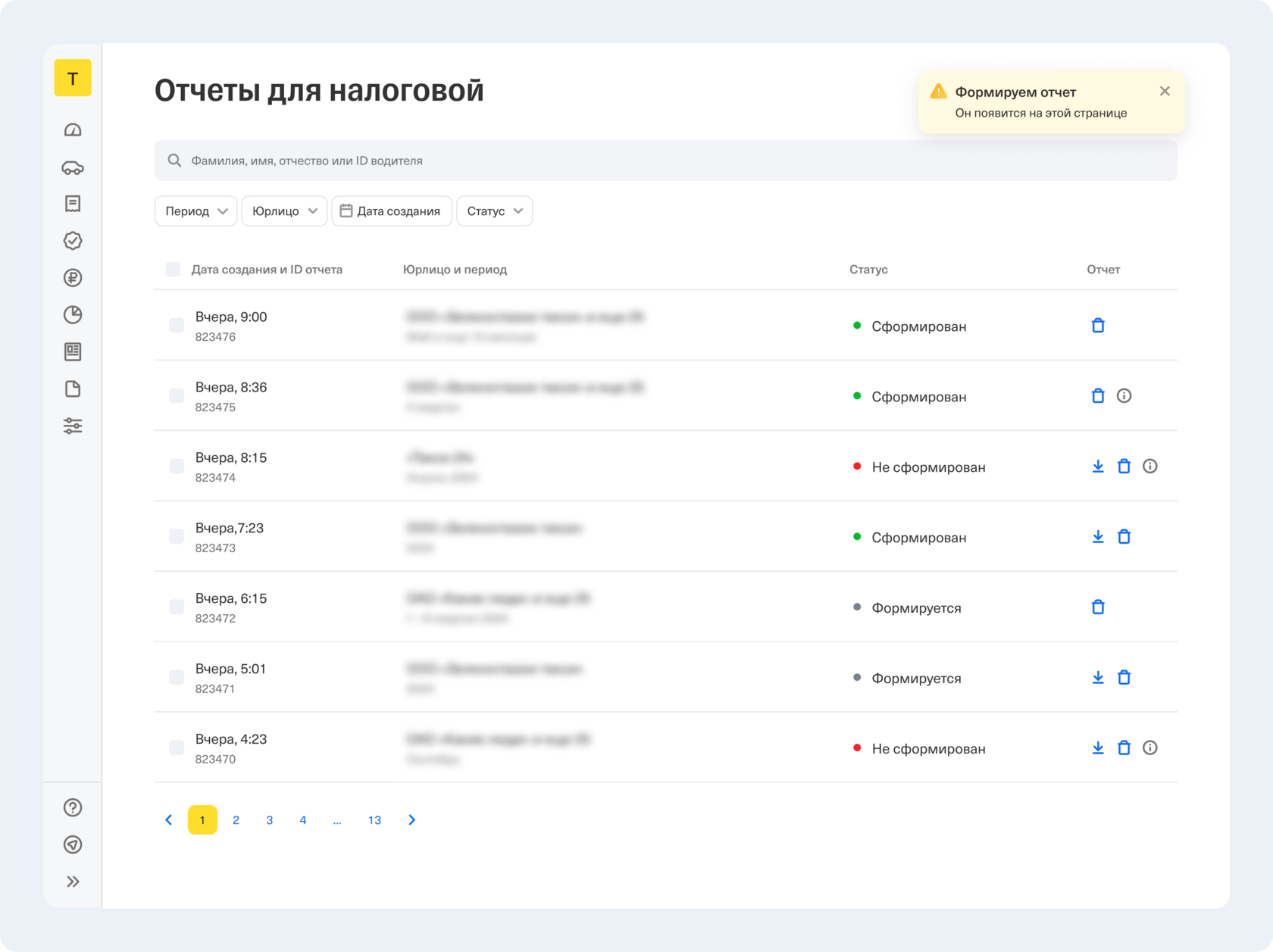Select checkbox for report 823471

point(177,678)
